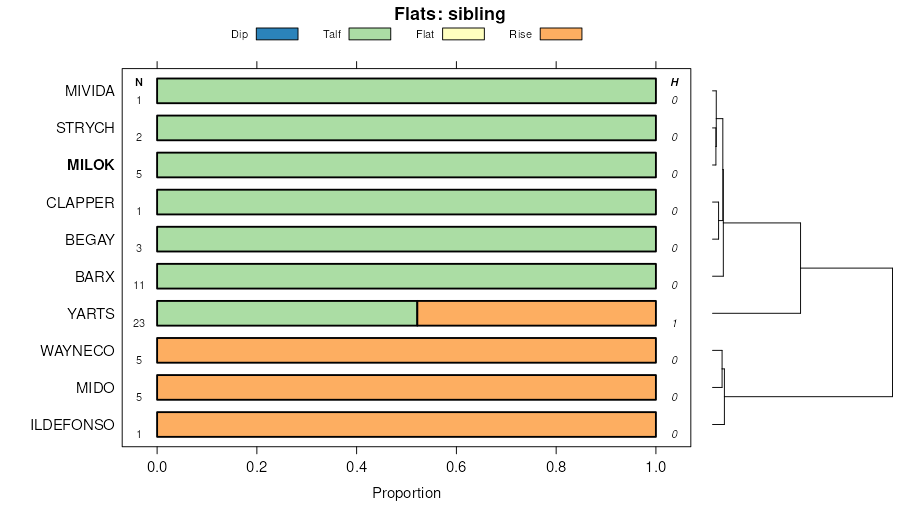Select the pale yellow Flat legend swatch
Screen dimensions: 900x520
coord(462,34)
